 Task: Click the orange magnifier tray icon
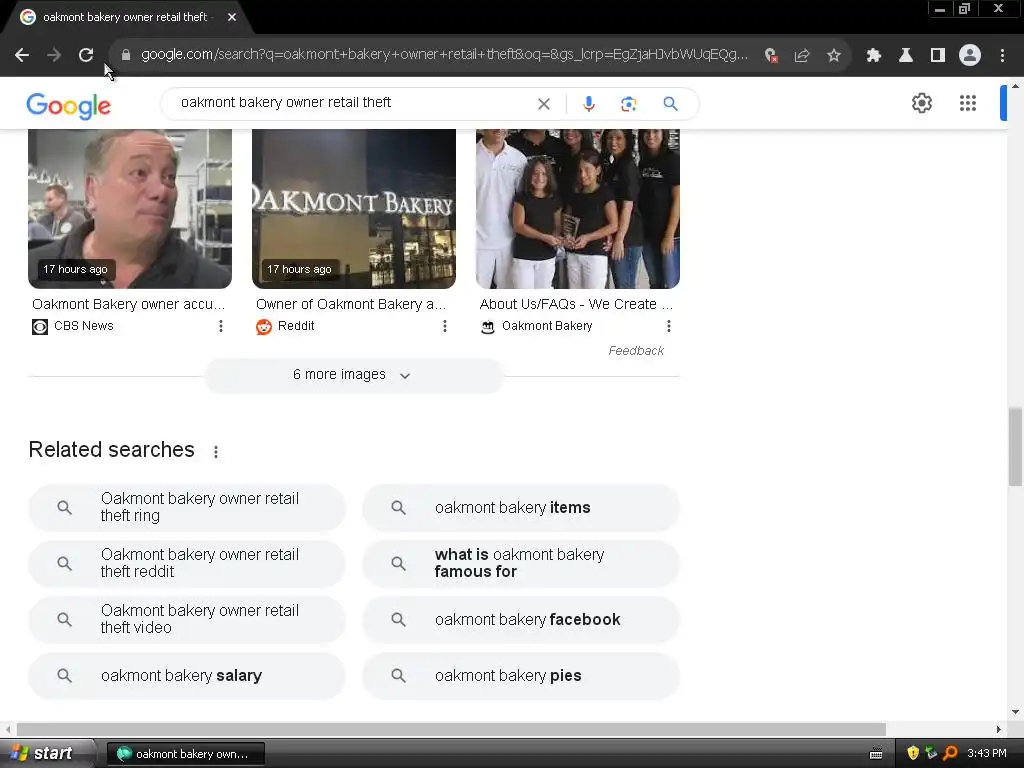click(950, 753)
